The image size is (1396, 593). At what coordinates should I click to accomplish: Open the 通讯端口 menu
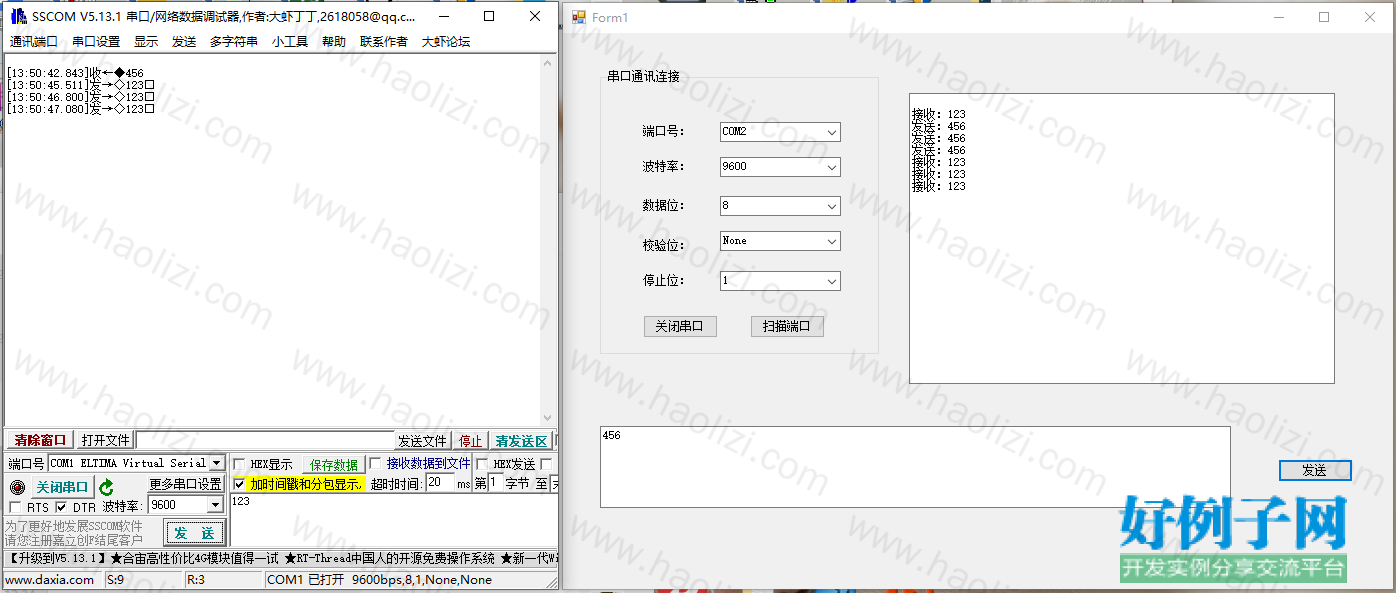coord(34,42)
